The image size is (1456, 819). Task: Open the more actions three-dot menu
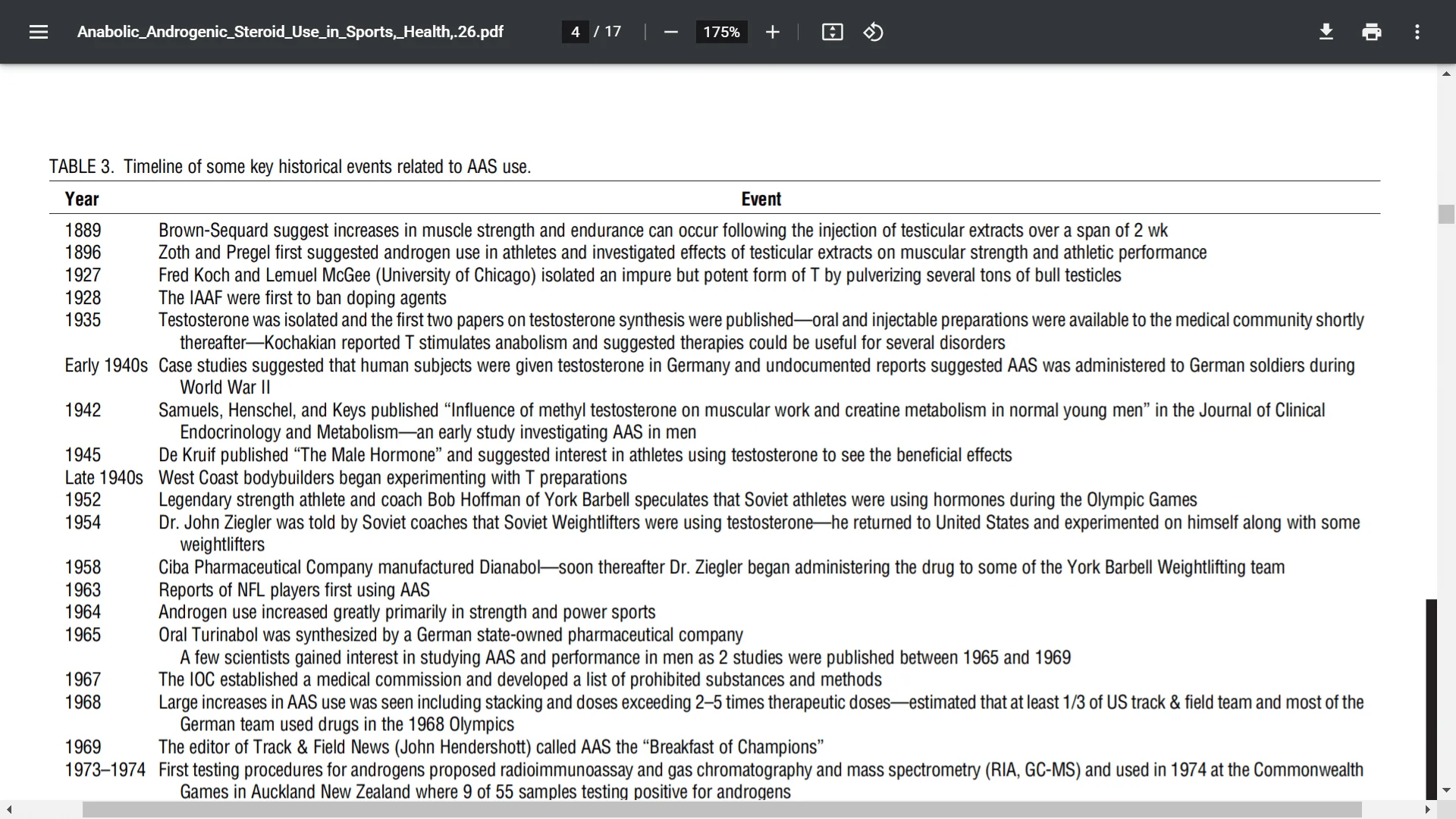tap(1417, 32)
